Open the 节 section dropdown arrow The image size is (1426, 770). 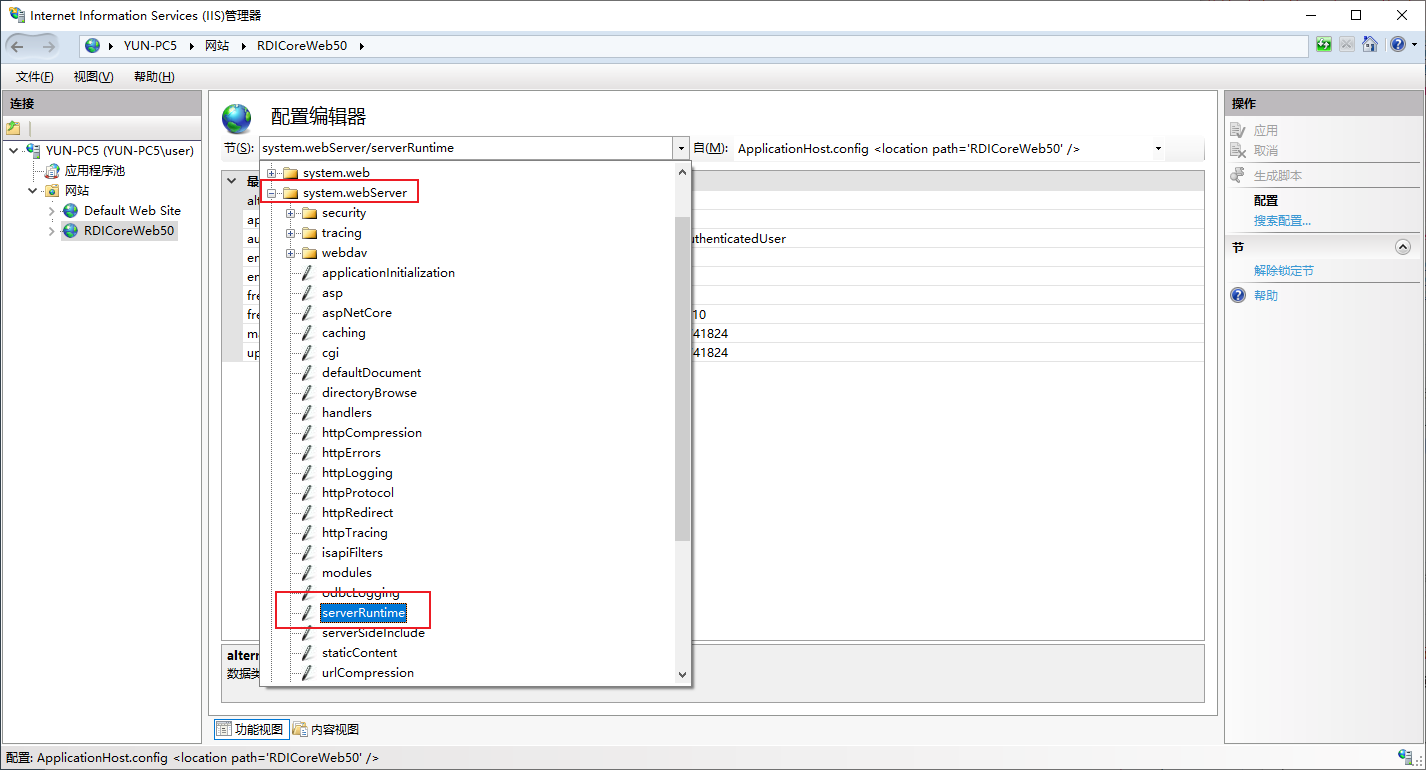(681, 149)
